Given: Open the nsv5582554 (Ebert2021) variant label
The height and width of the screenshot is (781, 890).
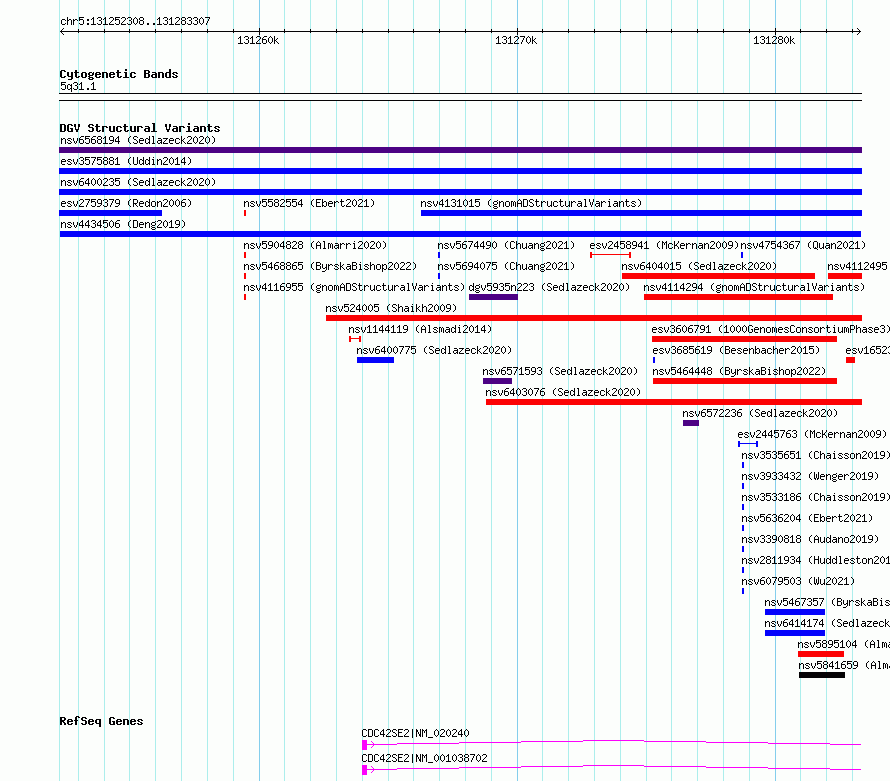Looking at the screenshot, I should pos(309,203).
